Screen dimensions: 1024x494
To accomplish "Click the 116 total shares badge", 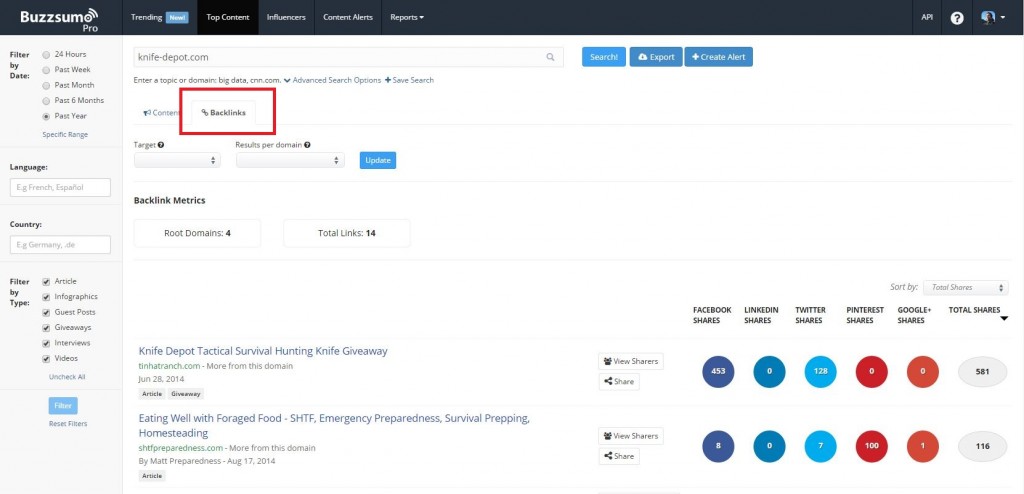I will (x=982, y=447).
